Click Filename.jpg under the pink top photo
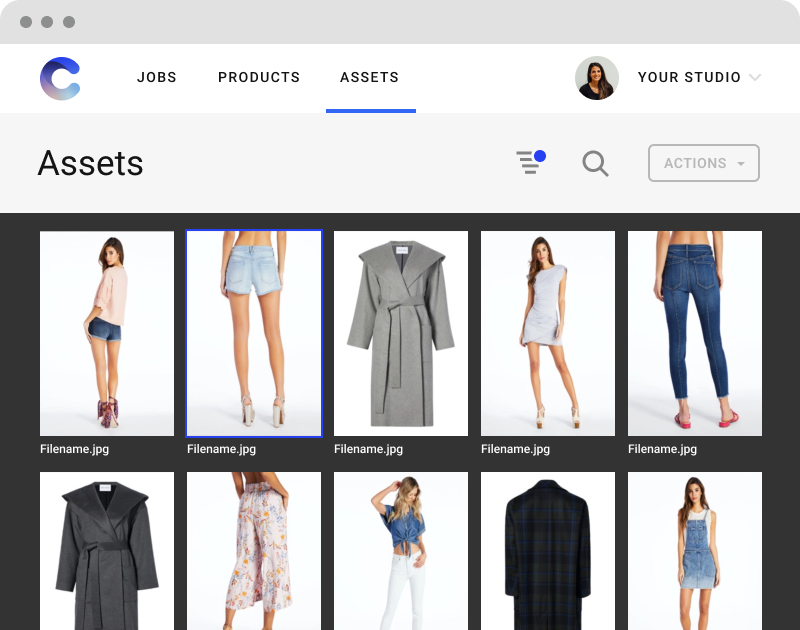The image size is (800, 630). coord(74,449)
